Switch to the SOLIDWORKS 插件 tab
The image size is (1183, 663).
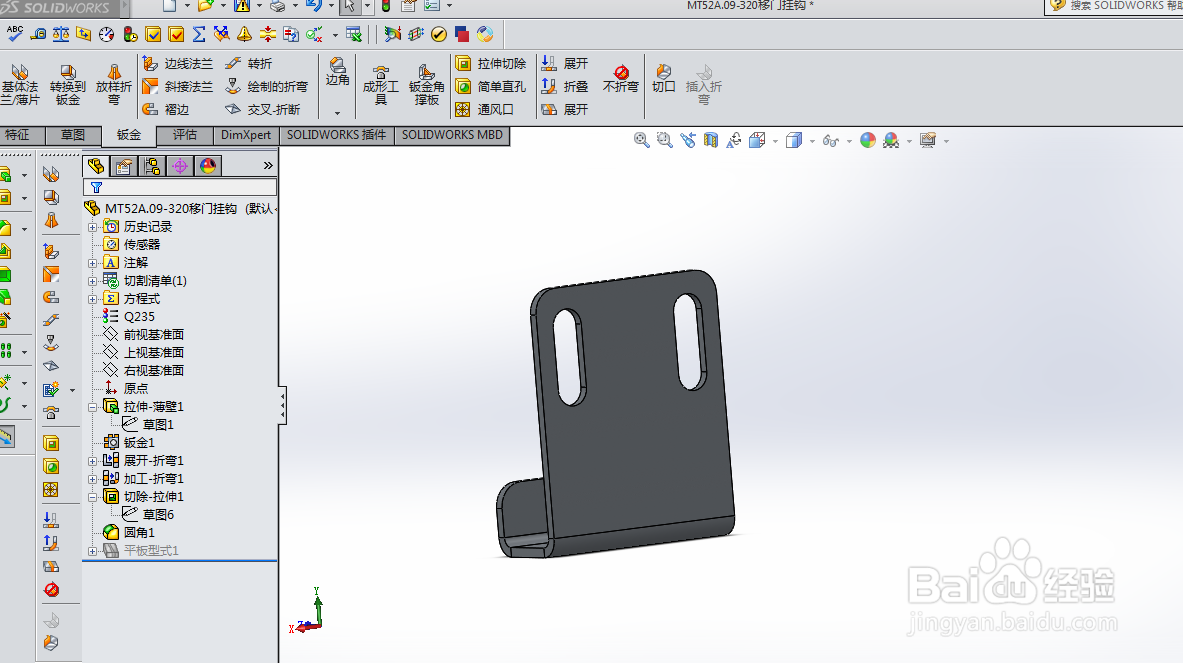point(336,135)
